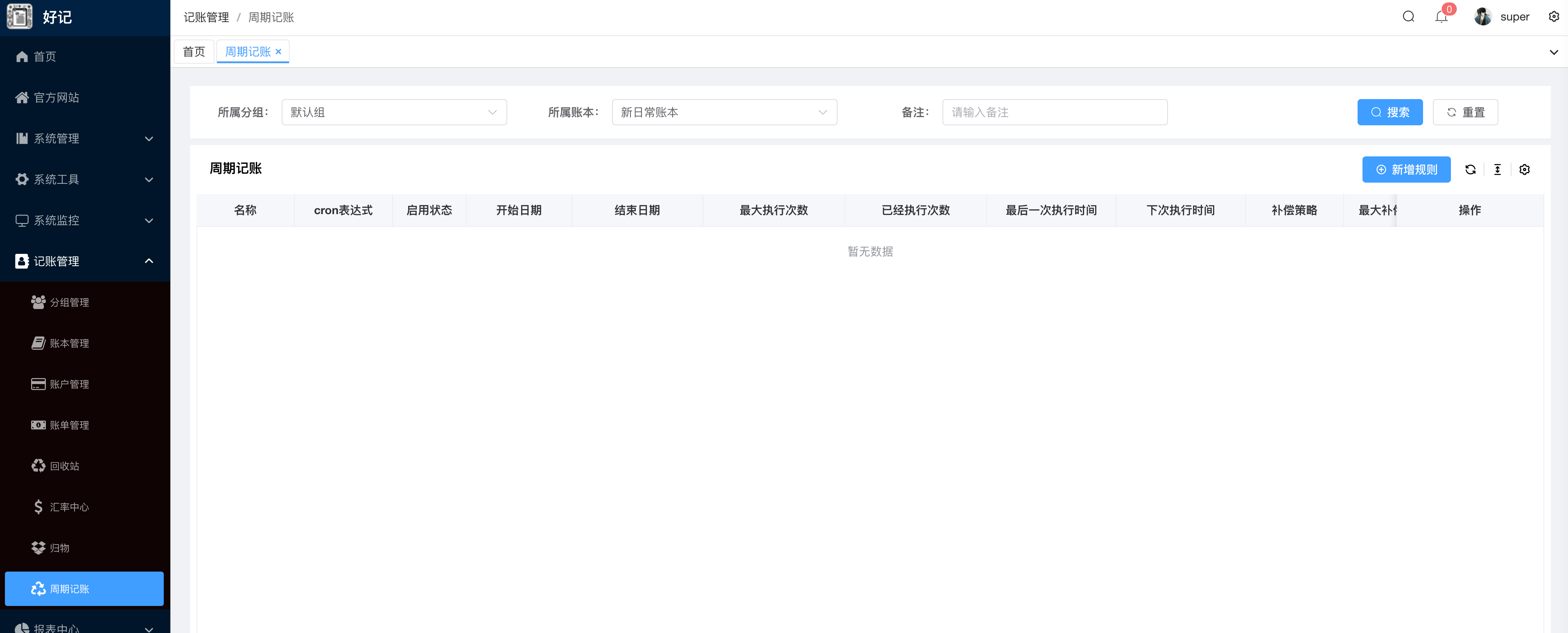Open 归物 in the sidebar
The height and width of the screenshot is (633, 1568).
(59, 547)
